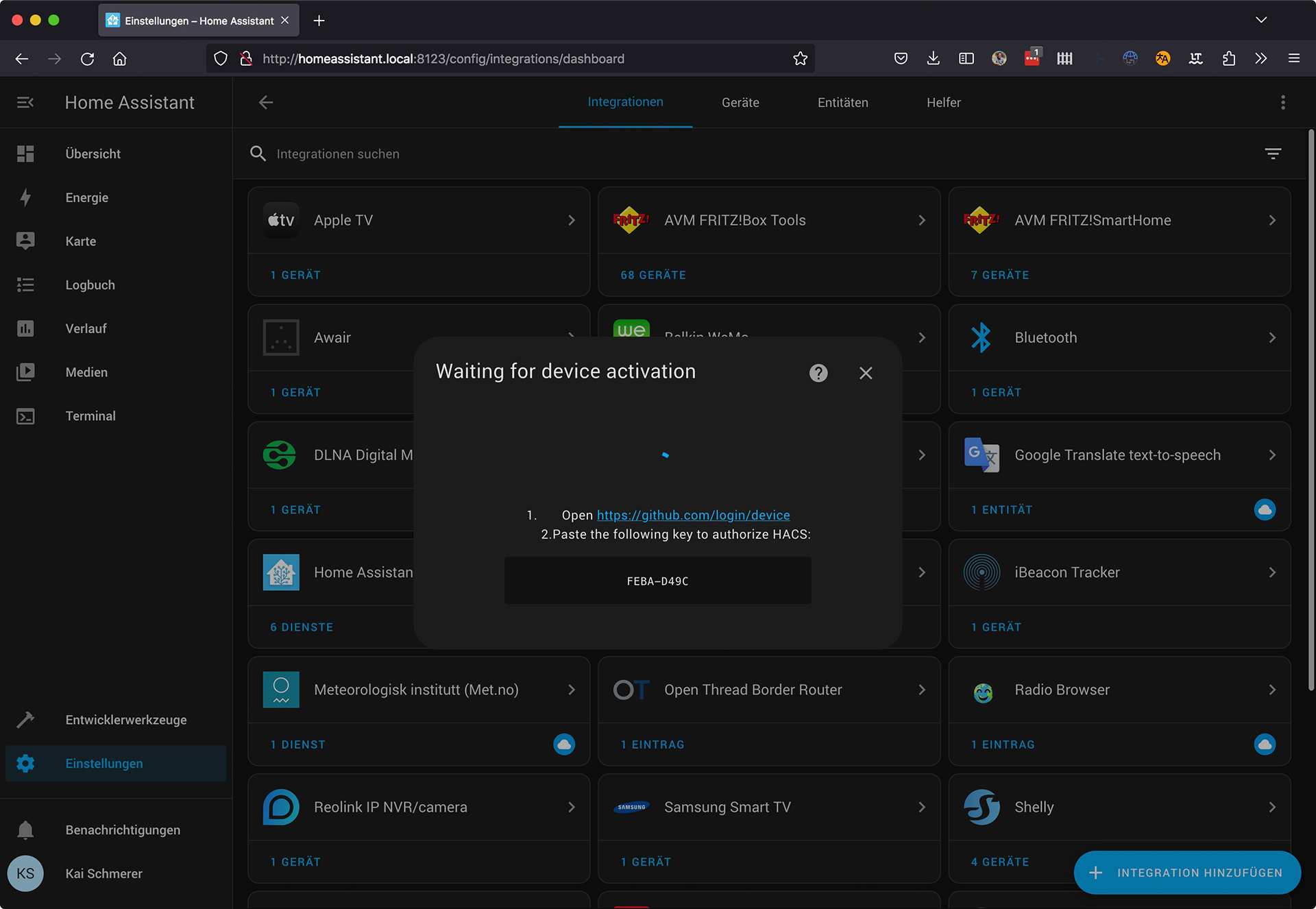Open the GitHub login device link
This screenshot has height=909, width=1316.
click(693, 515)
